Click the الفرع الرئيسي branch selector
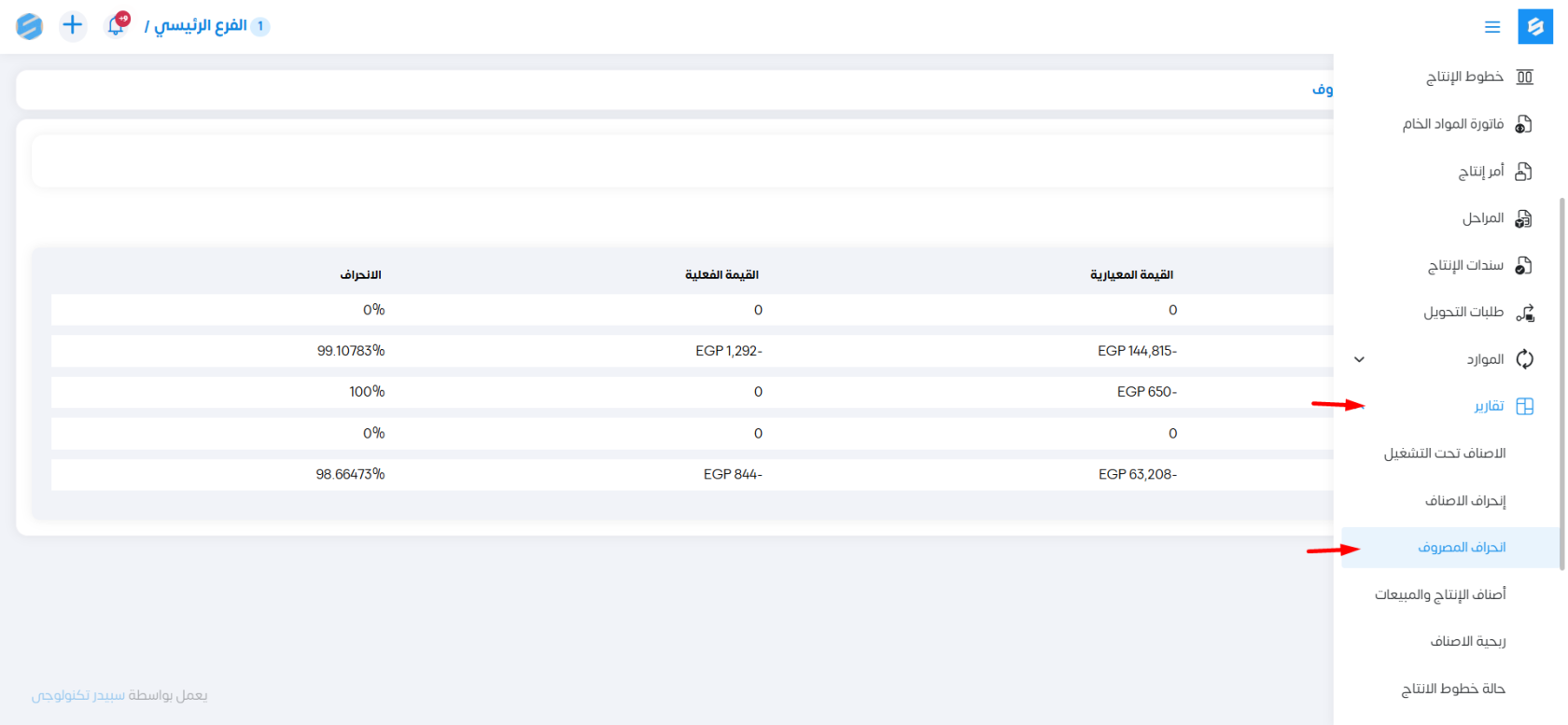The height and width of the screenshot is (725, 1568). 200,26
